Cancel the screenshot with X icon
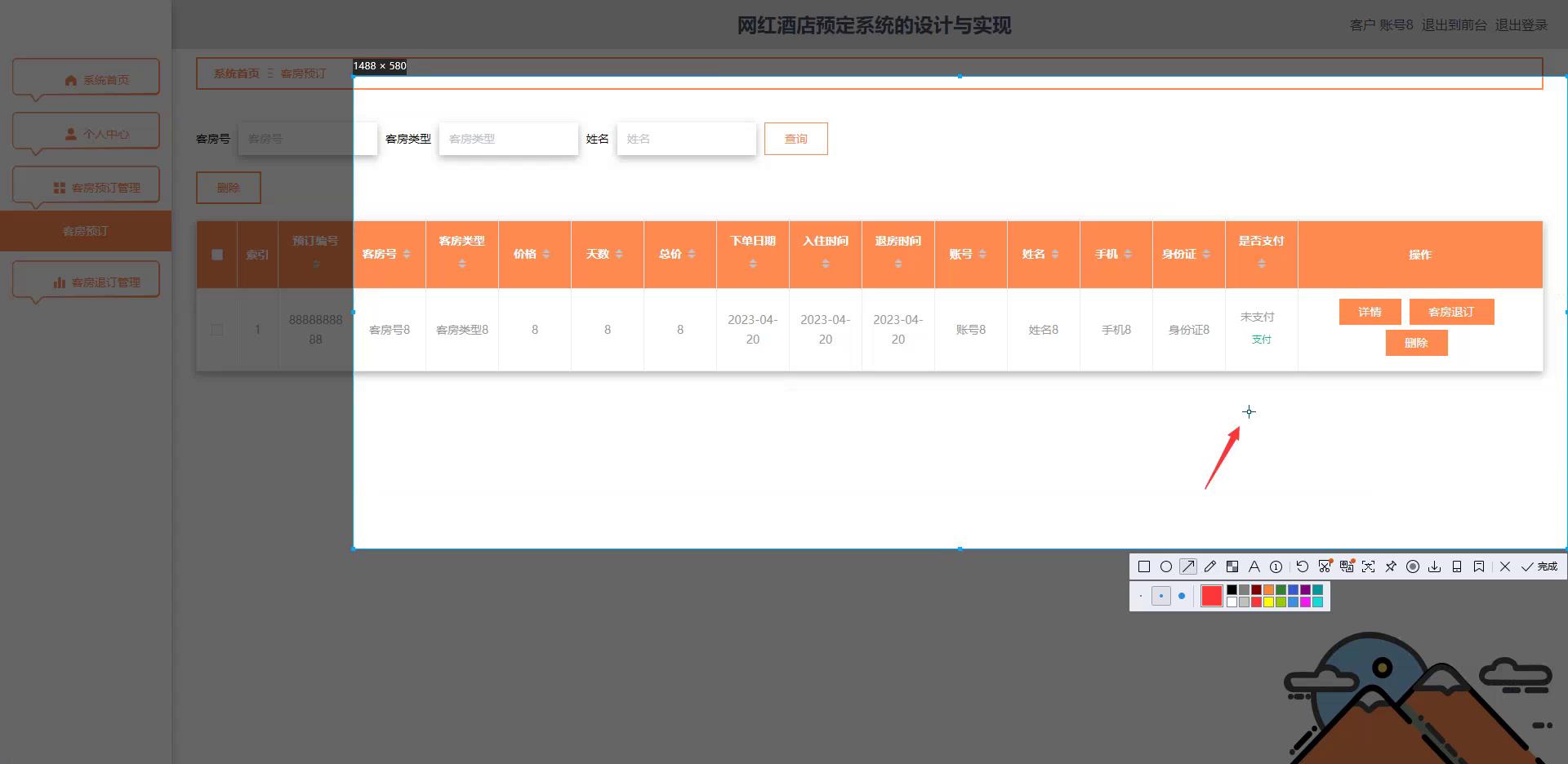 point(1505,566)
